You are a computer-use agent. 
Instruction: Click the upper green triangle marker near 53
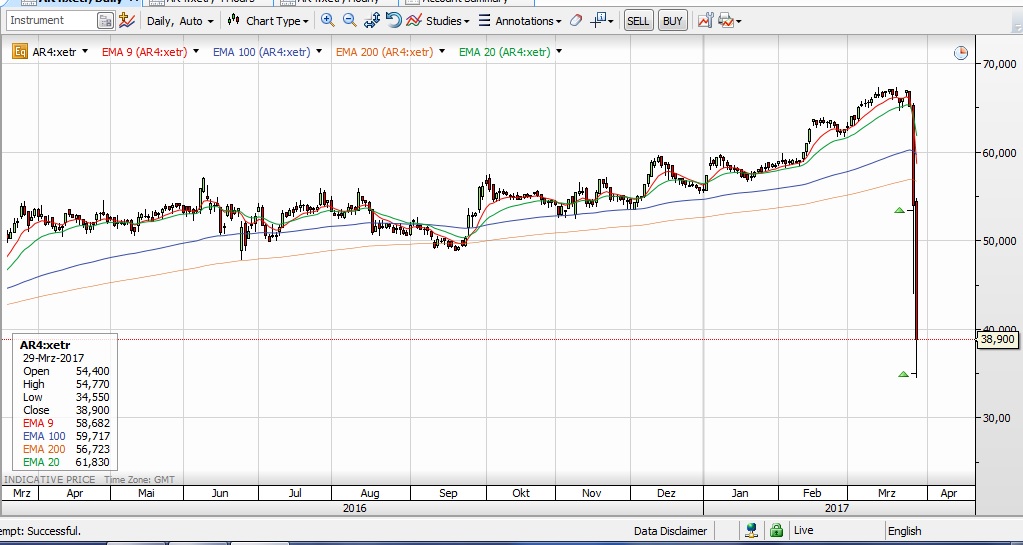point(900,210)
